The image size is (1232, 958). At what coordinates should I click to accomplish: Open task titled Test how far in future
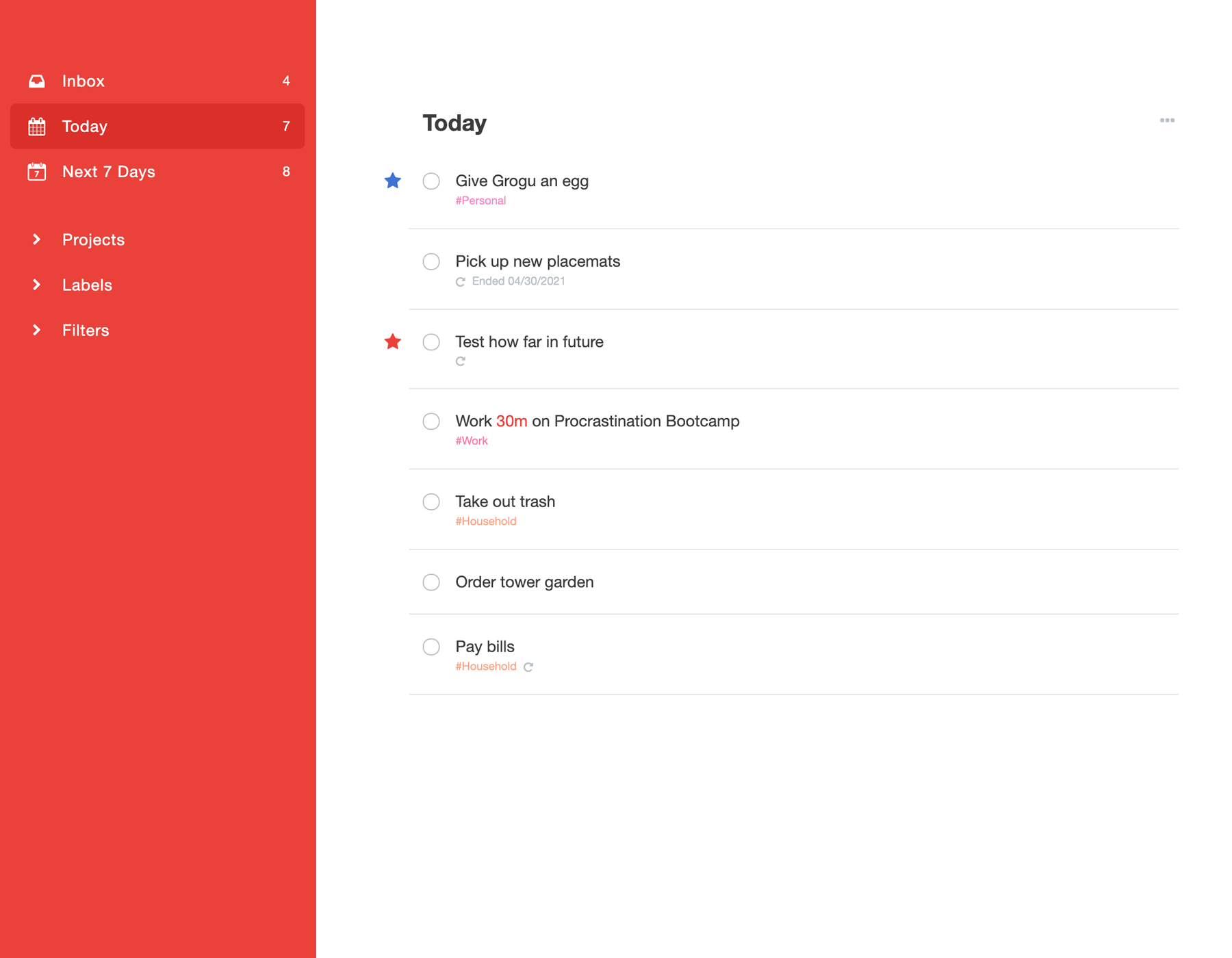coord(529,341)
